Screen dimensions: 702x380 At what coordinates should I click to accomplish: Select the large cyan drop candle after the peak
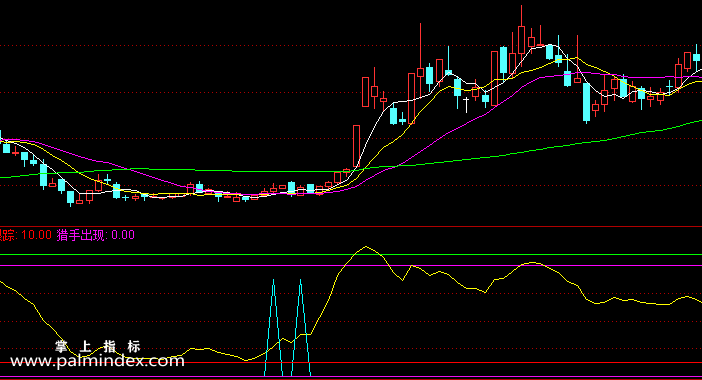point(586,102)
